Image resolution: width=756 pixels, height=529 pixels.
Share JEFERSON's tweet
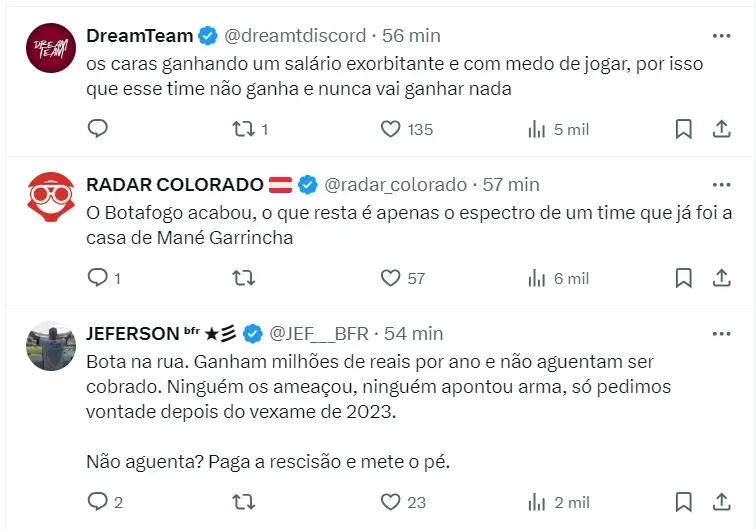tap(721, 502)
